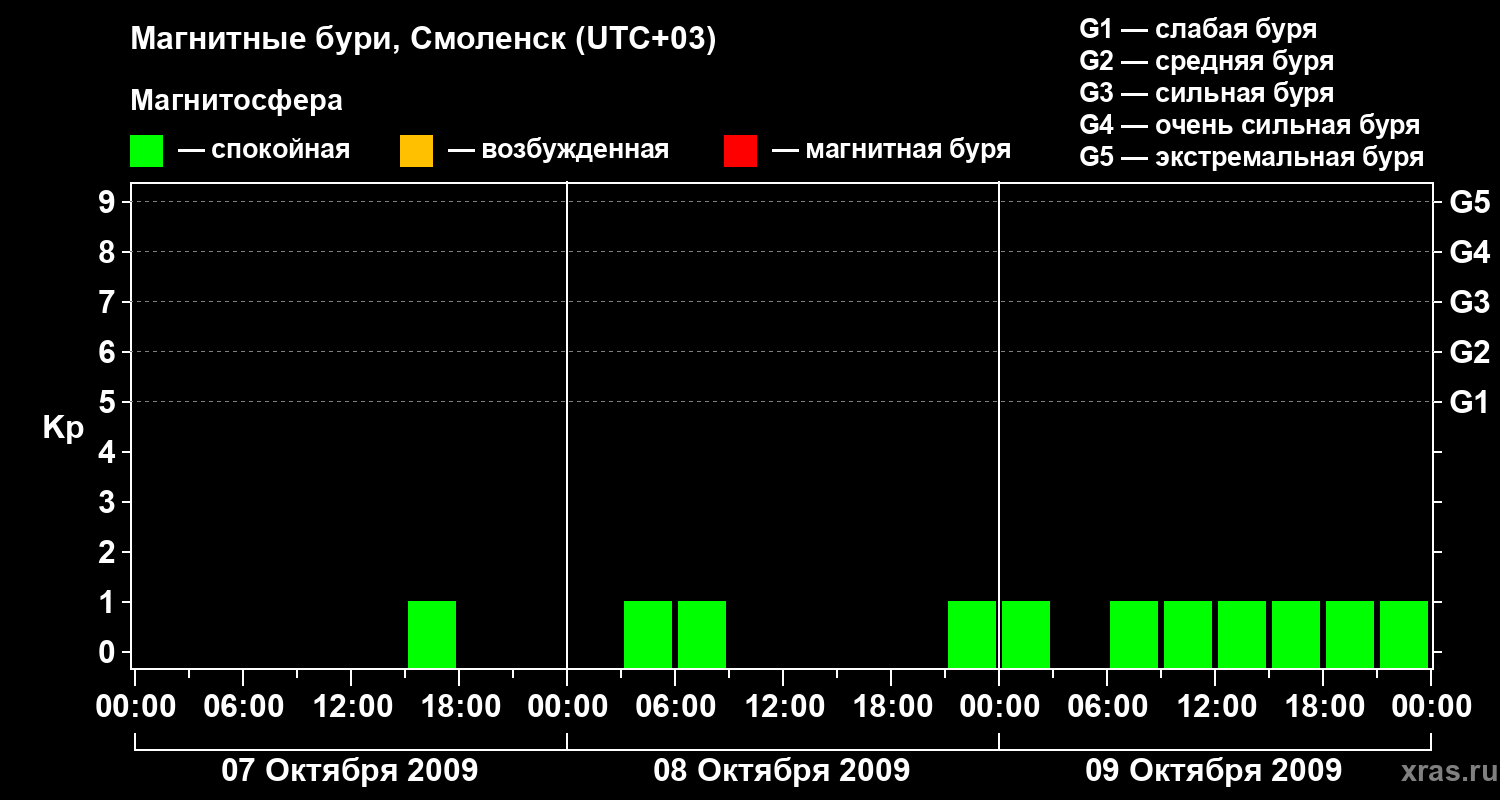Viewport: 1500px width, 800px height.
Task: Click the 18:00 time label under 08 October
Action: coord(891,707)
